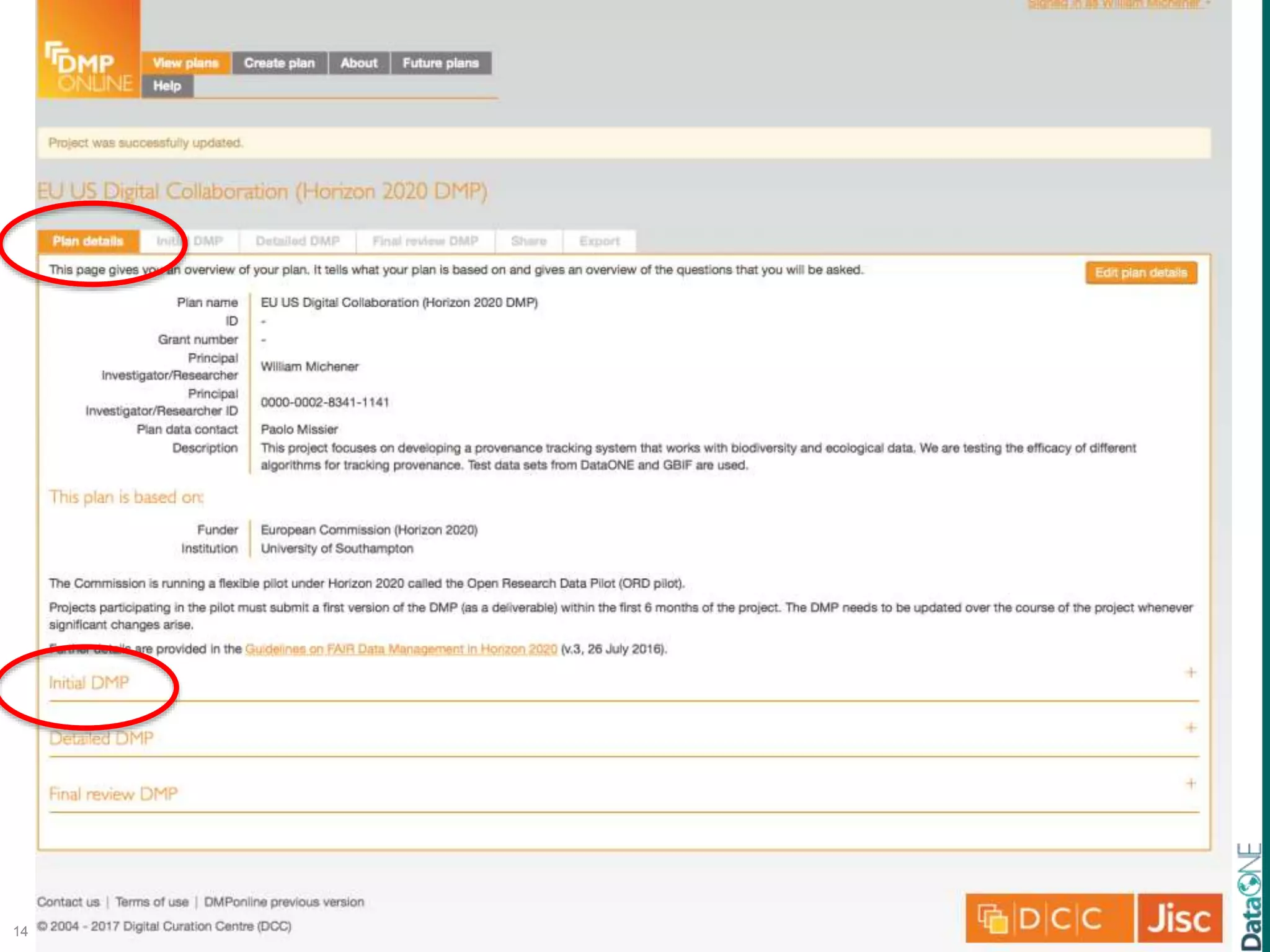Expand Final review DMP plus icon
Viewport: 1270px width, 952px height.
1191,783
